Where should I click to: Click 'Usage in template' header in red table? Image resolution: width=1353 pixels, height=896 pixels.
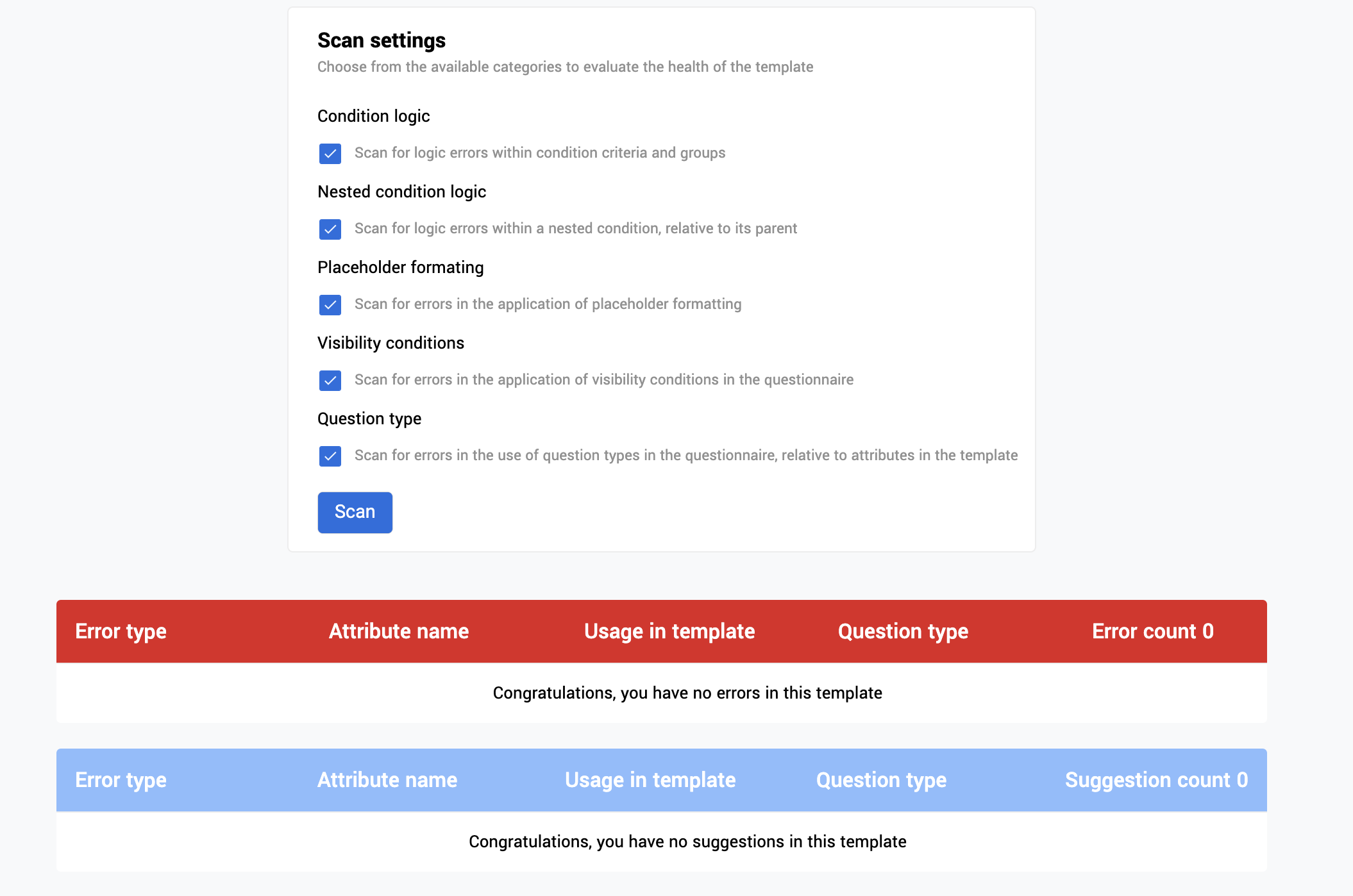pyautogui.click(x=669, y=631)
